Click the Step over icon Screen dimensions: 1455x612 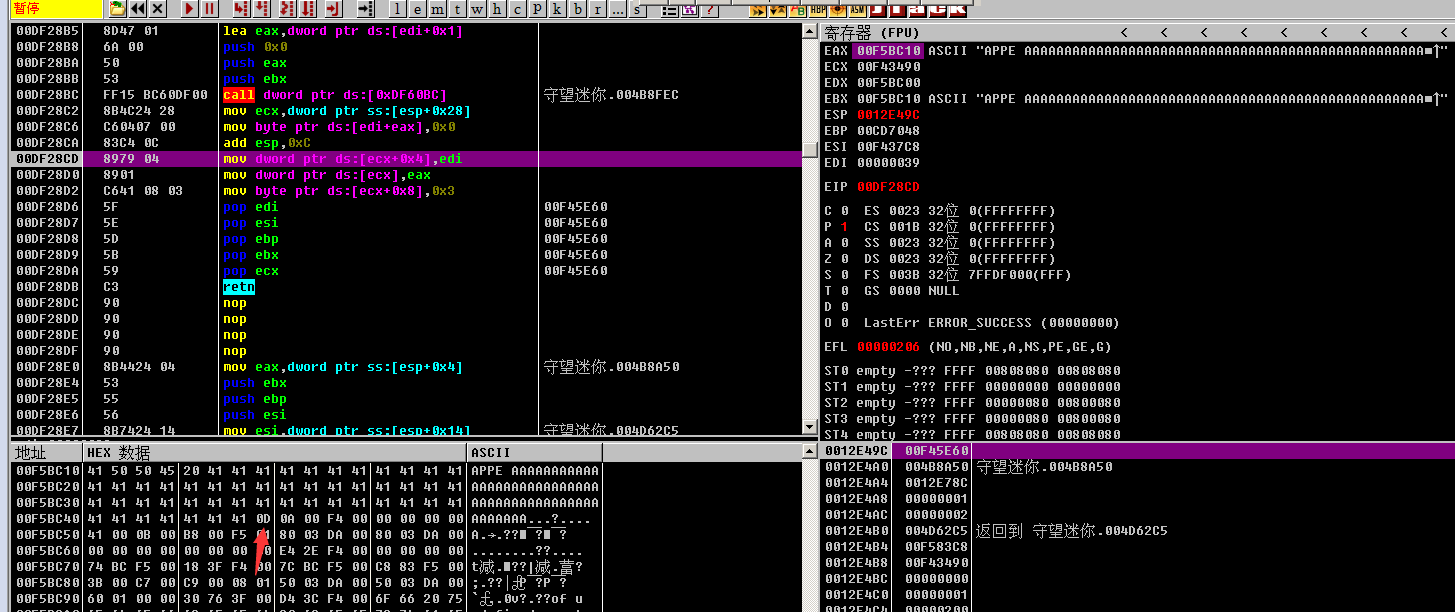[x=261, y=9]
